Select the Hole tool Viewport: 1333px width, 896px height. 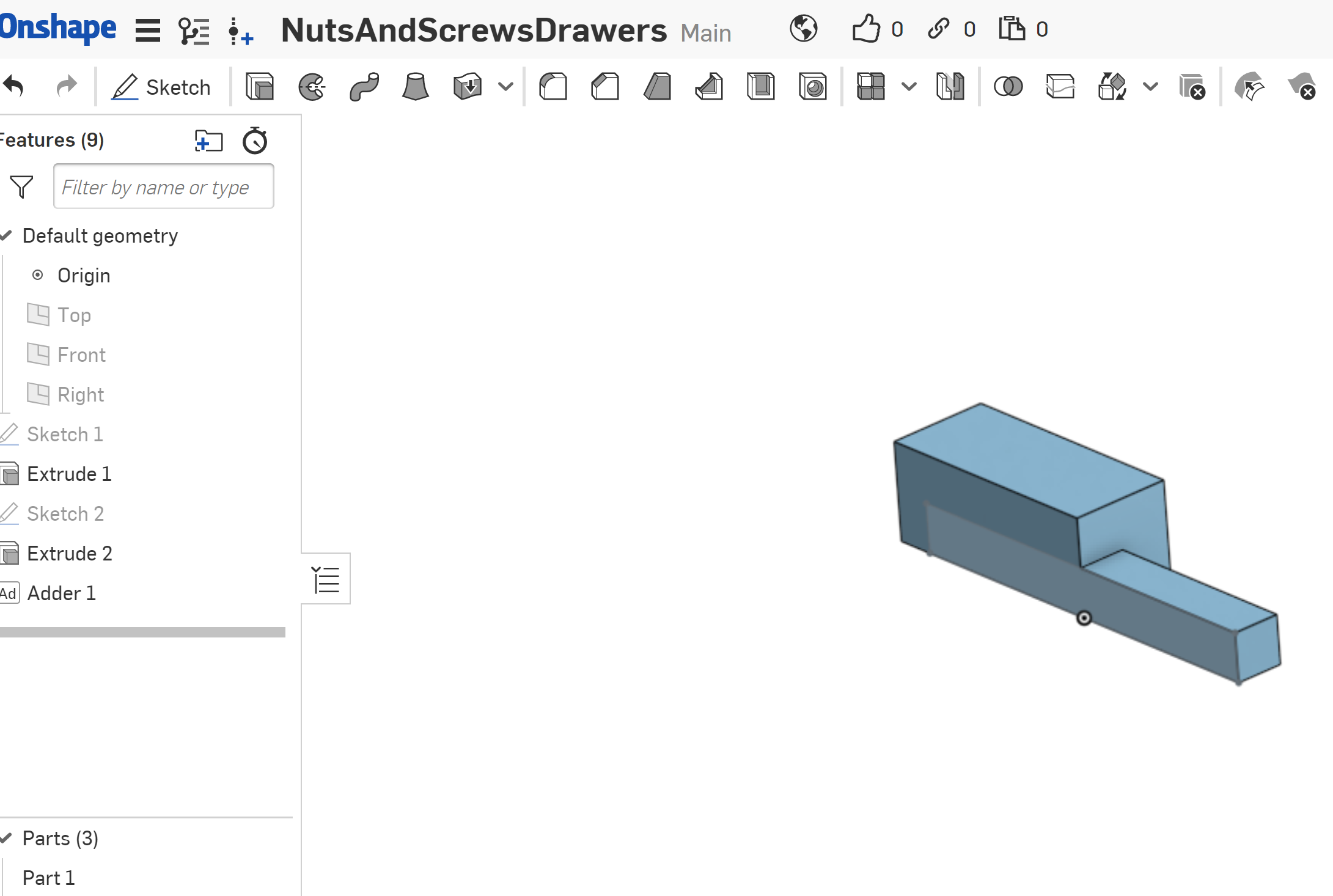(x=813, y=86)
